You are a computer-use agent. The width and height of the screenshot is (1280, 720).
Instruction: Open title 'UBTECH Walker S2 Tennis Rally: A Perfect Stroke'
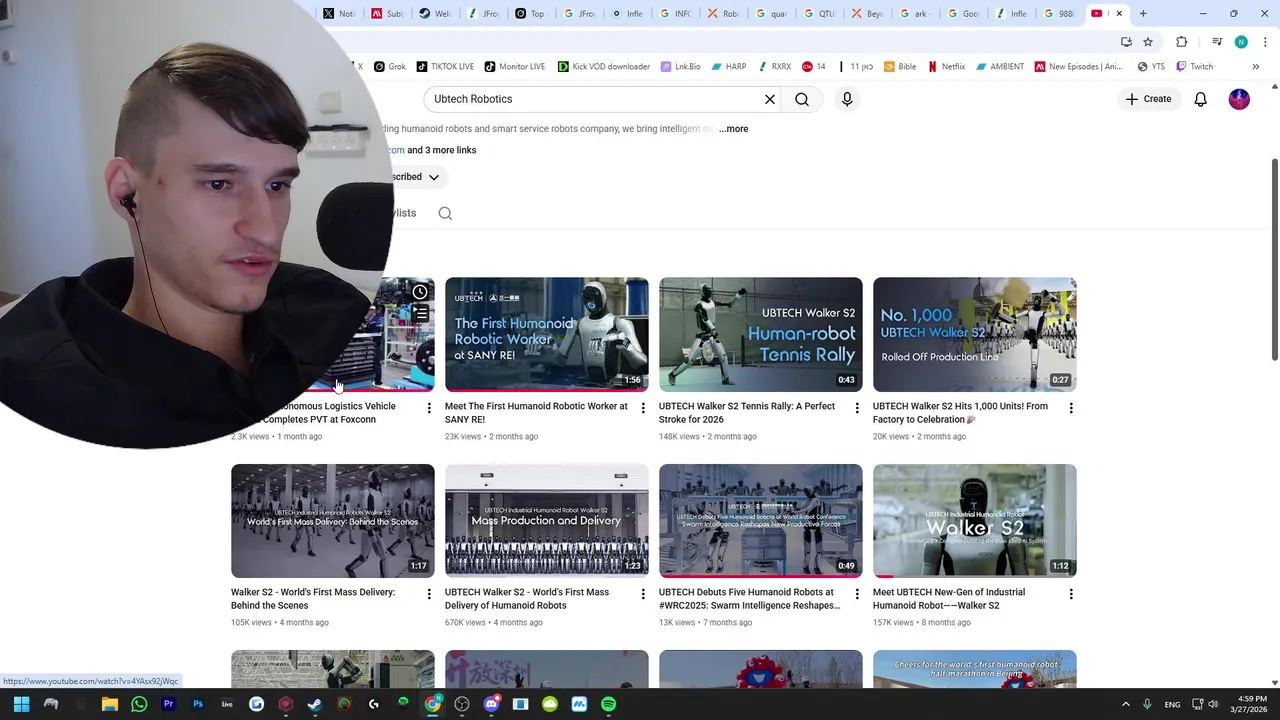coord(746,413)
